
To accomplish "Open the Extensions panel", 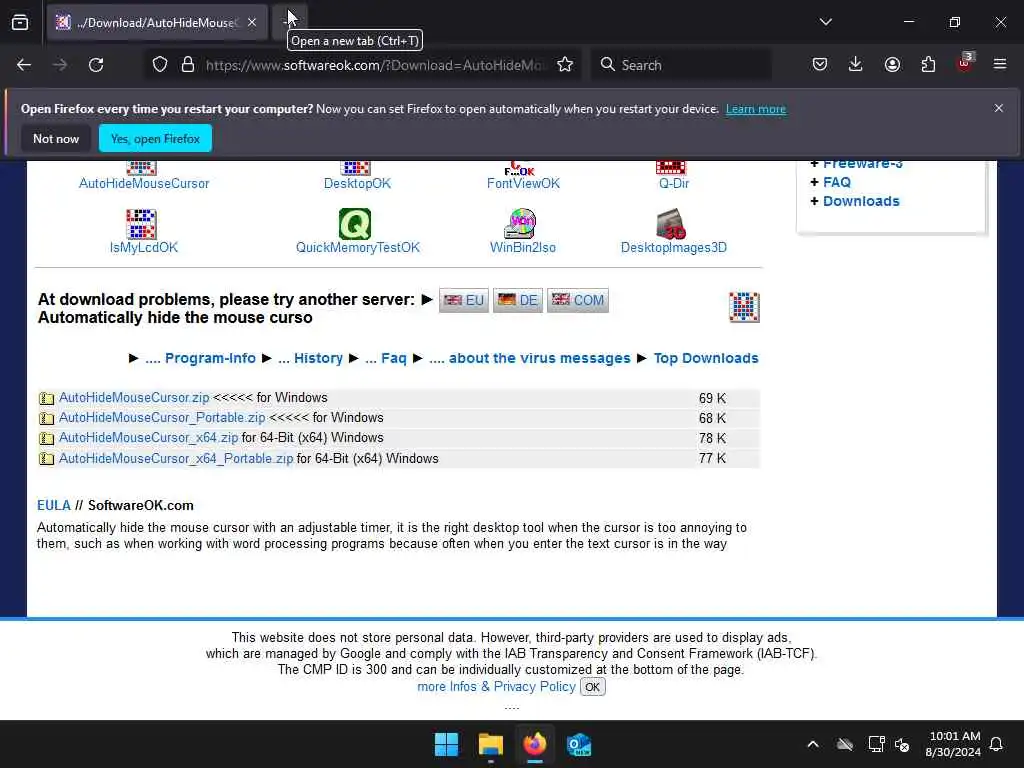I will tap(928, 65).
